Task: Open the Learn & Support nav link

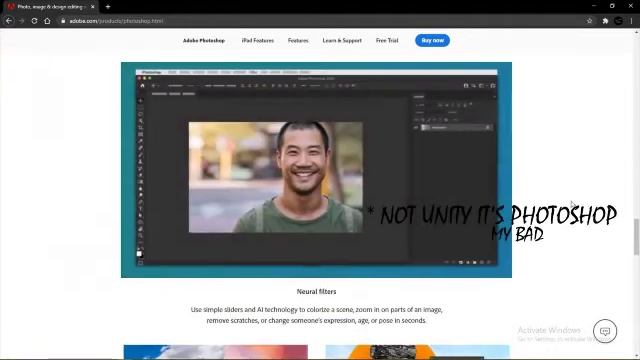Action: 342,40
